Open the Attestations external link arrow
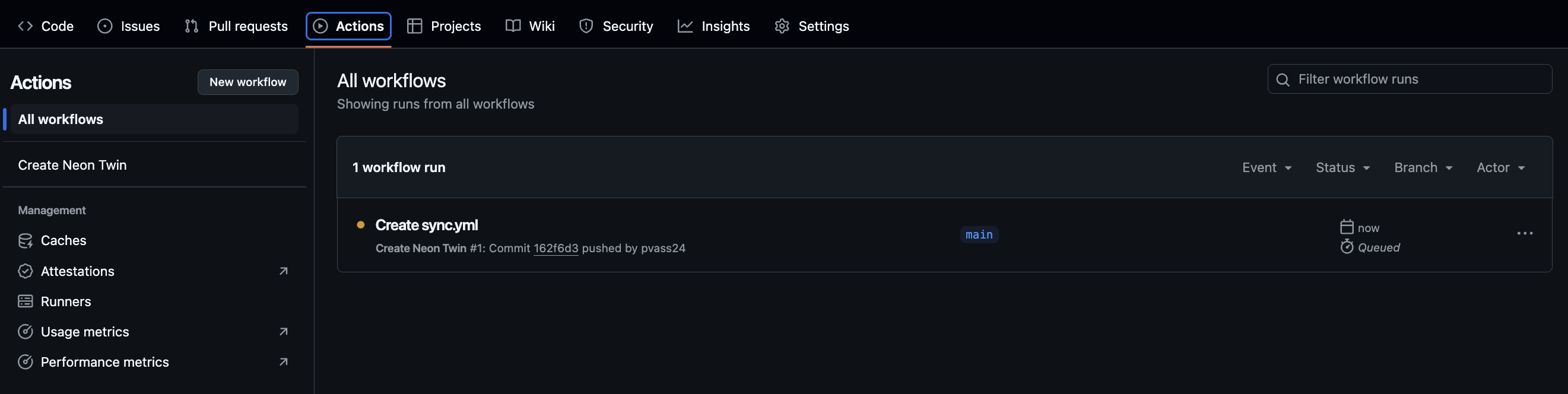 coord(283,271)
